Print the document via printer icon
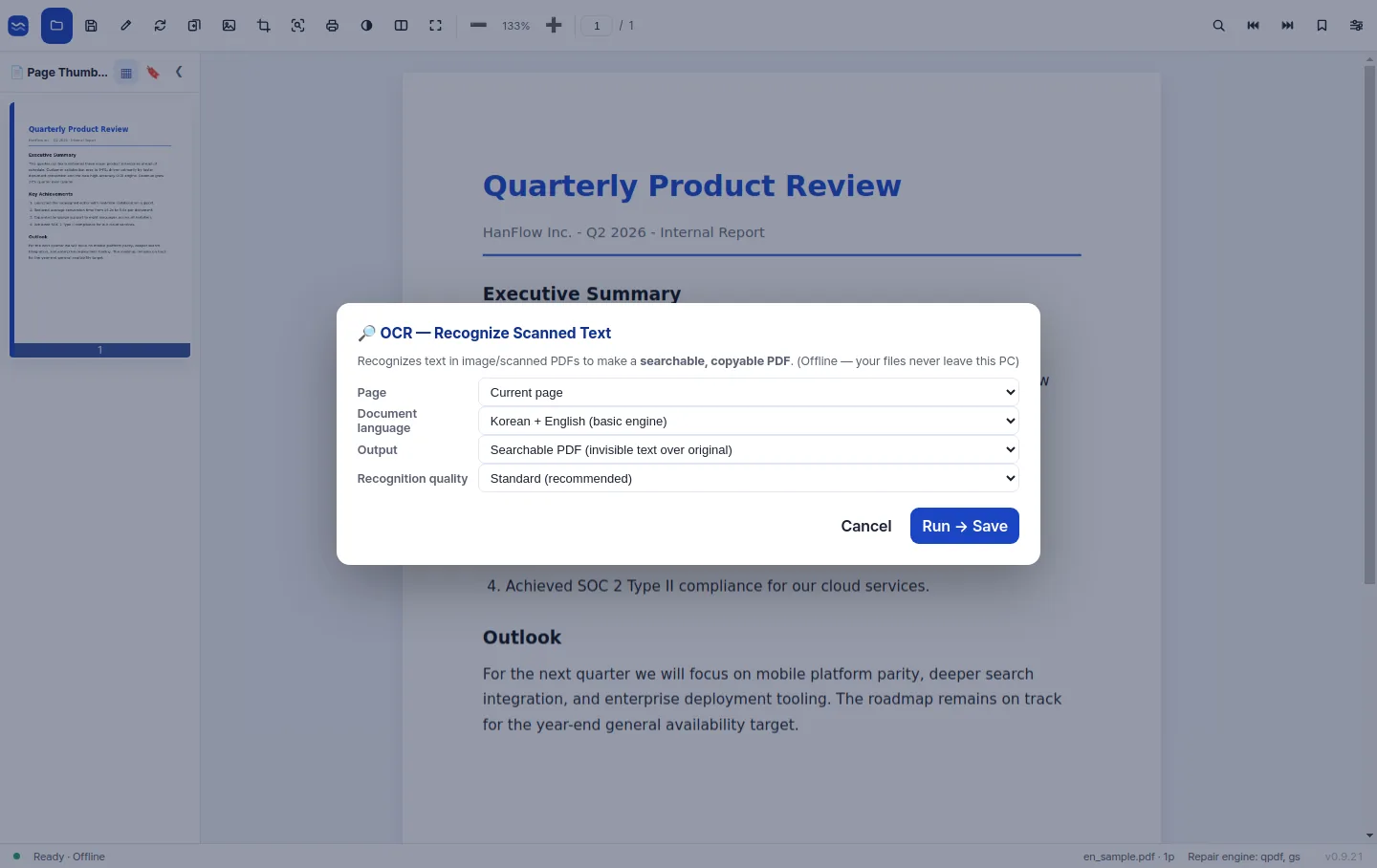1377x868 pixels. (333, 26)
